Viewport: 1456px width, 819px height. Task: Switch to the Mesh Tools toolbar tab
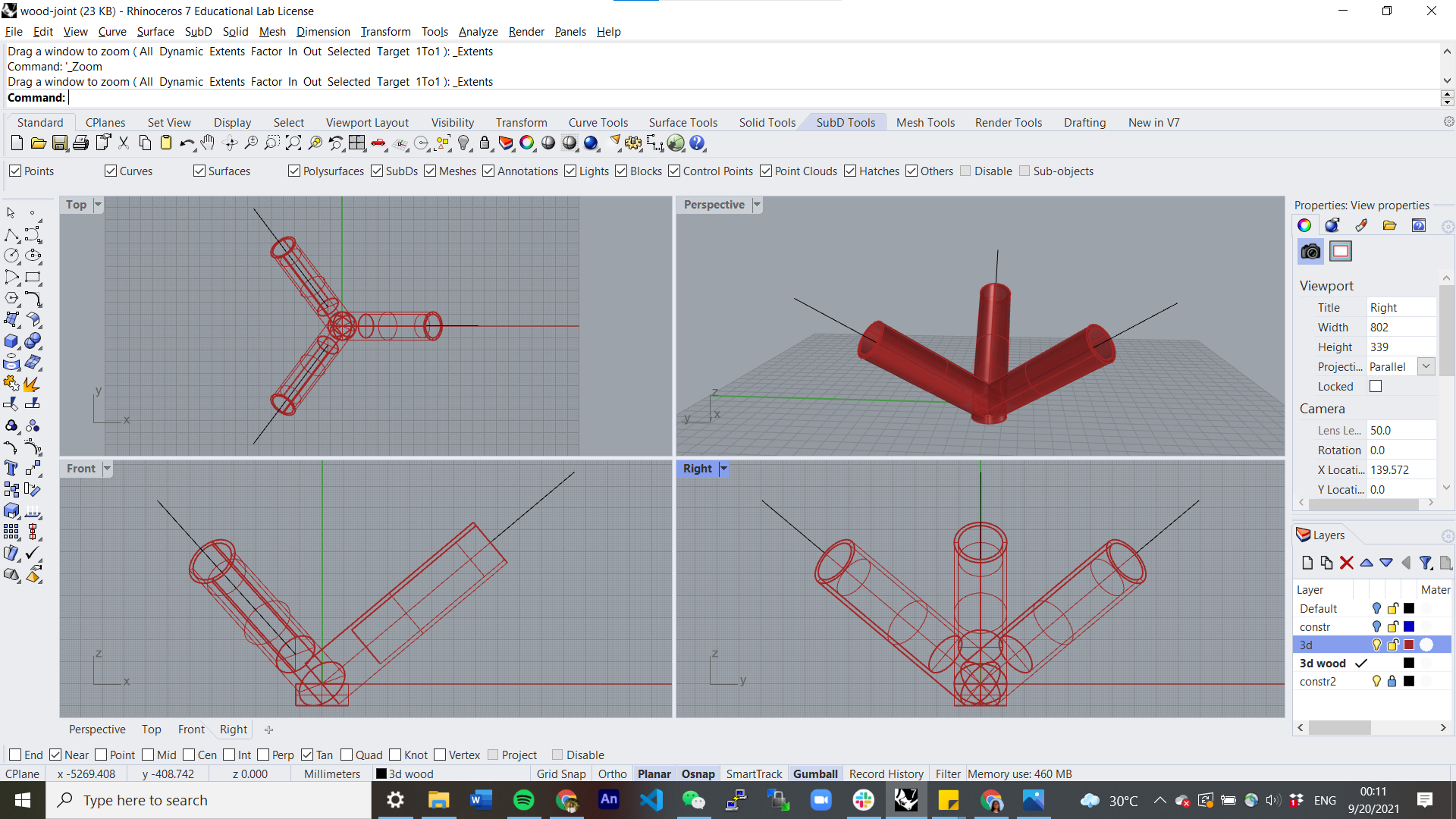925,123
